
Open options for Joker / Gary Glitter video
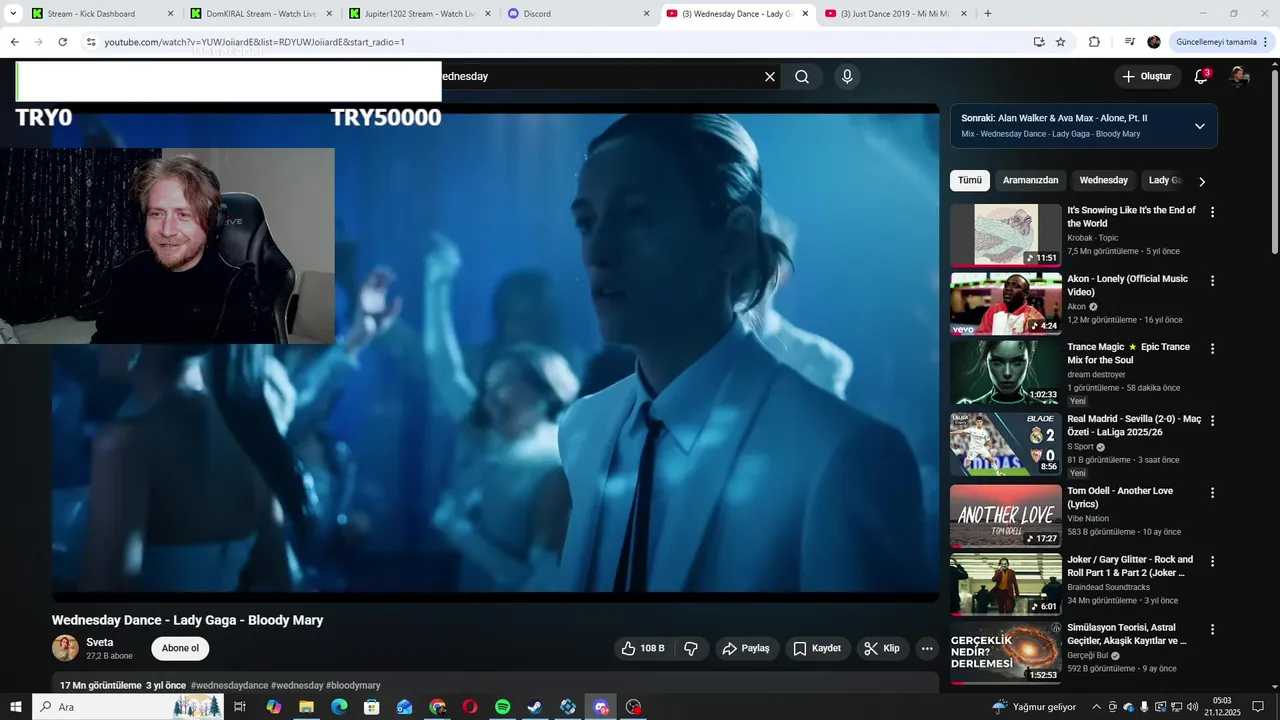click(1212, 561)
